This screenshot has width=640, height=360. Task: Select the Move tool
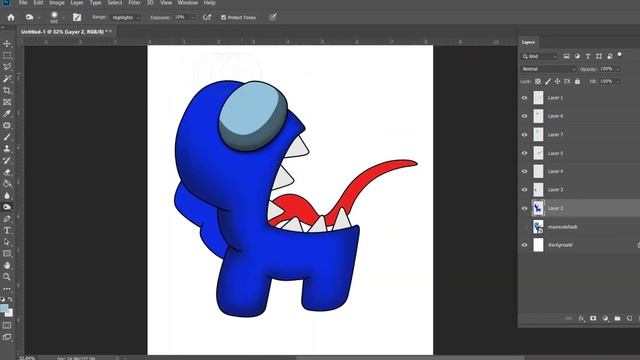click(7, 44)
